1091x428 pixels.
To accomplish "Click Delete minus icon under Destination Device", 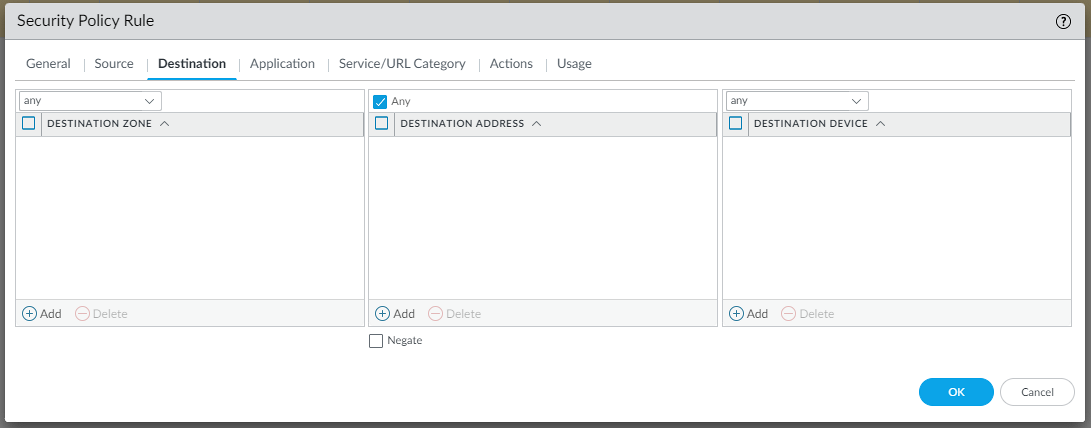I will click(788, 314).
